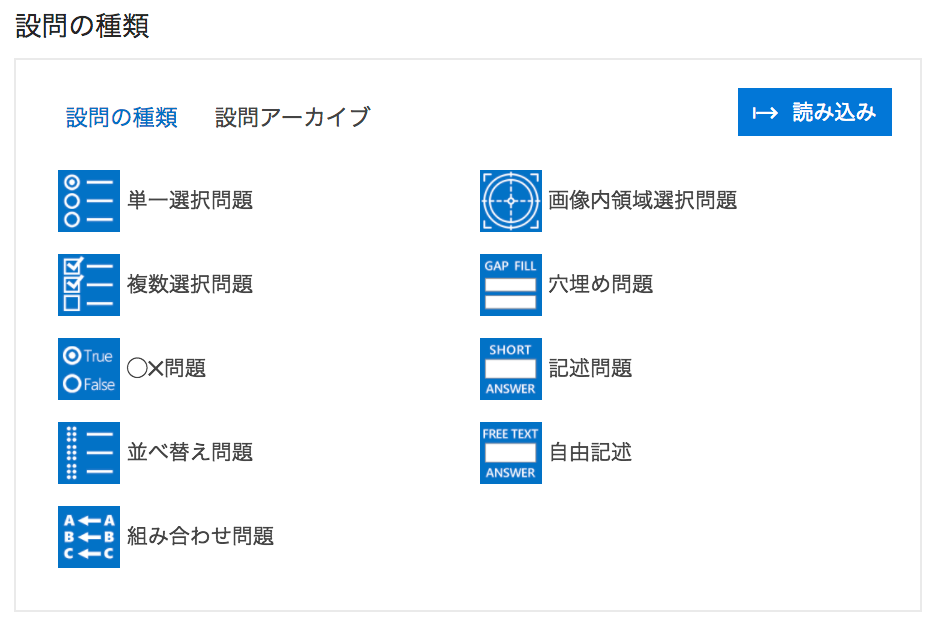This screenshot has height=626, width=938.
Task: Select the 並べ替え問題 text link
Action: coord(190,453)
